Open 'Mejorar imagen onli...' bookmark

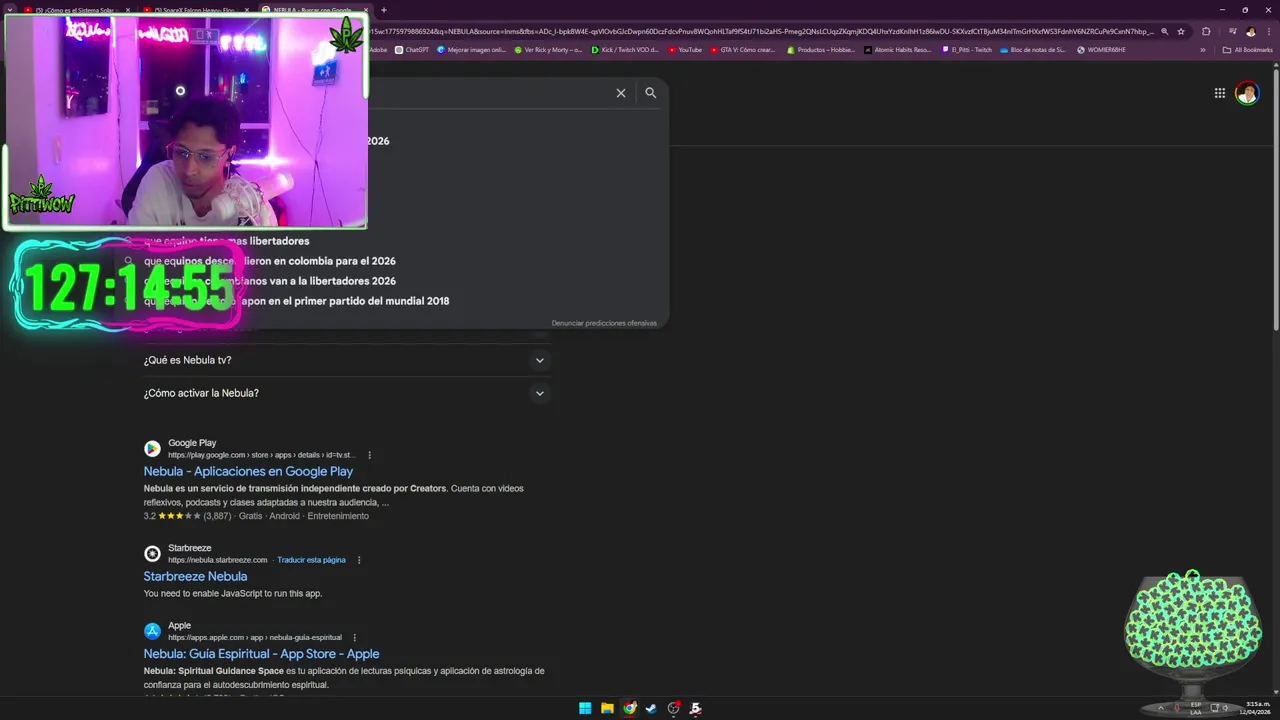(x=472, y=50)
